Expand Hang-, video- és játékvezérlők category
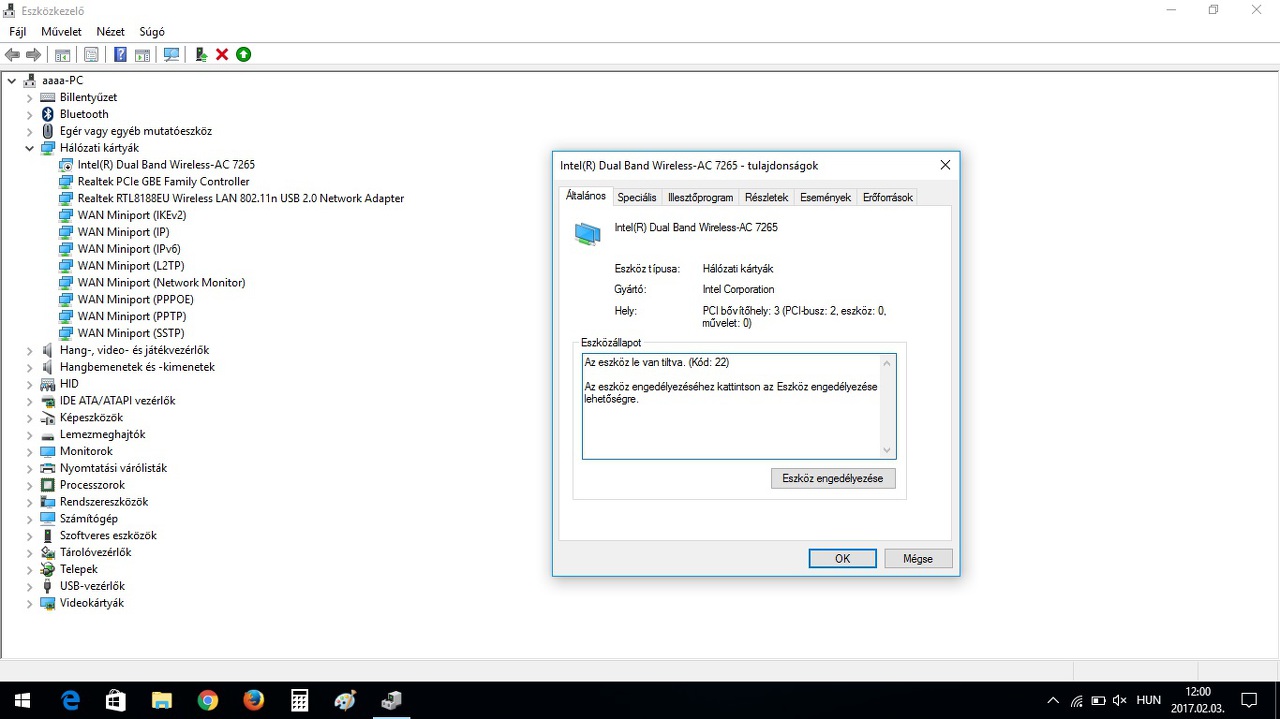 click(30, 350)
